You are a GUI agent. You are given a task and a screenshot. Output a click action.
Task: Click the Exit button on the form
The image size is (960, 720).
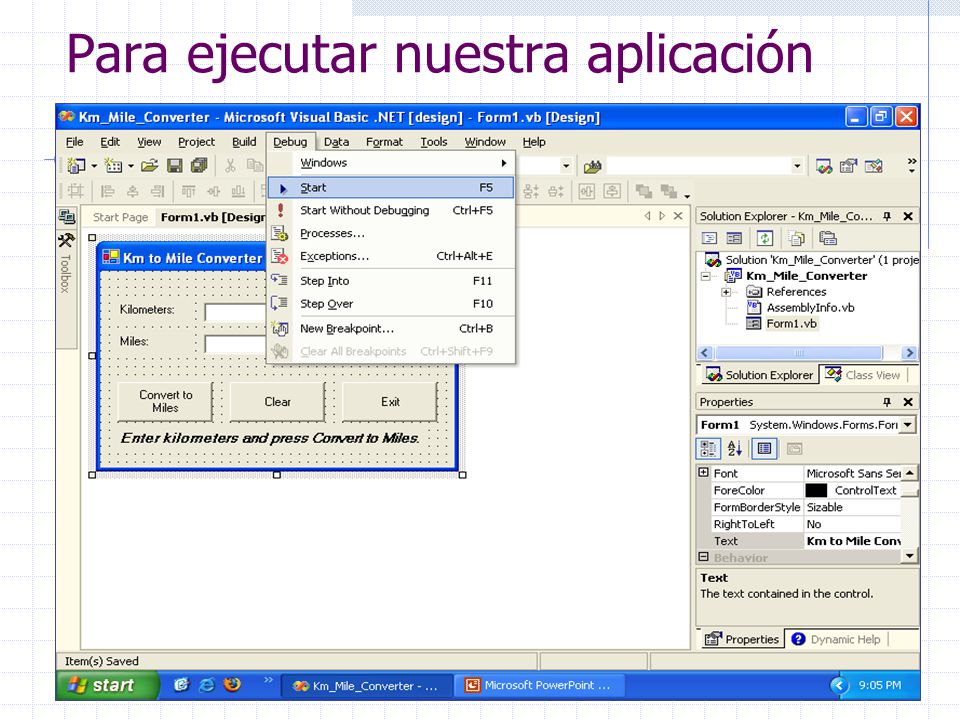click(x=390, y=402)
